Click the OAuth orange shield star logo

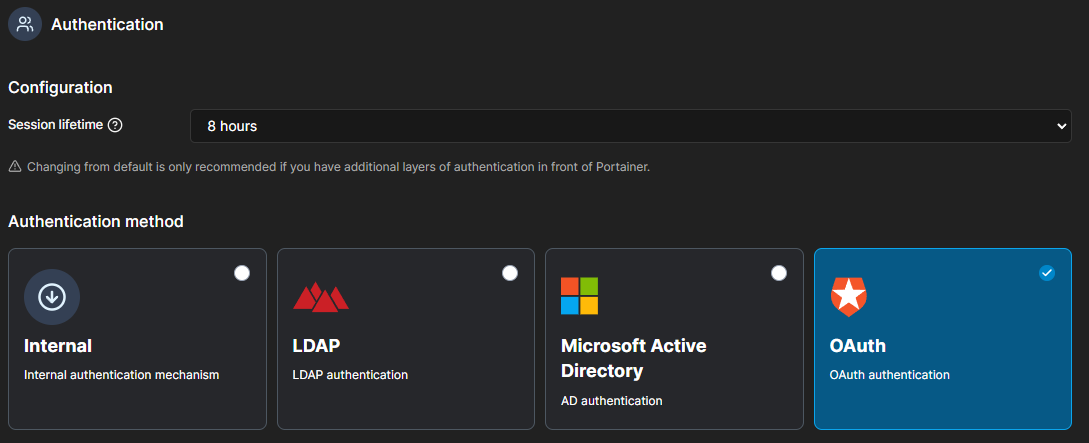point(848,296)
